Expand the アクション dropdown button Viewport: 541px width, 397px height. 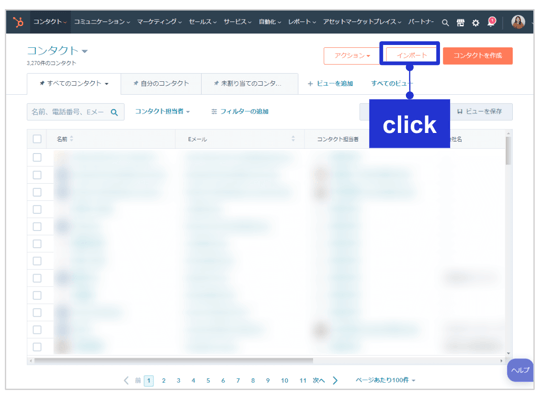click(352, 56)
